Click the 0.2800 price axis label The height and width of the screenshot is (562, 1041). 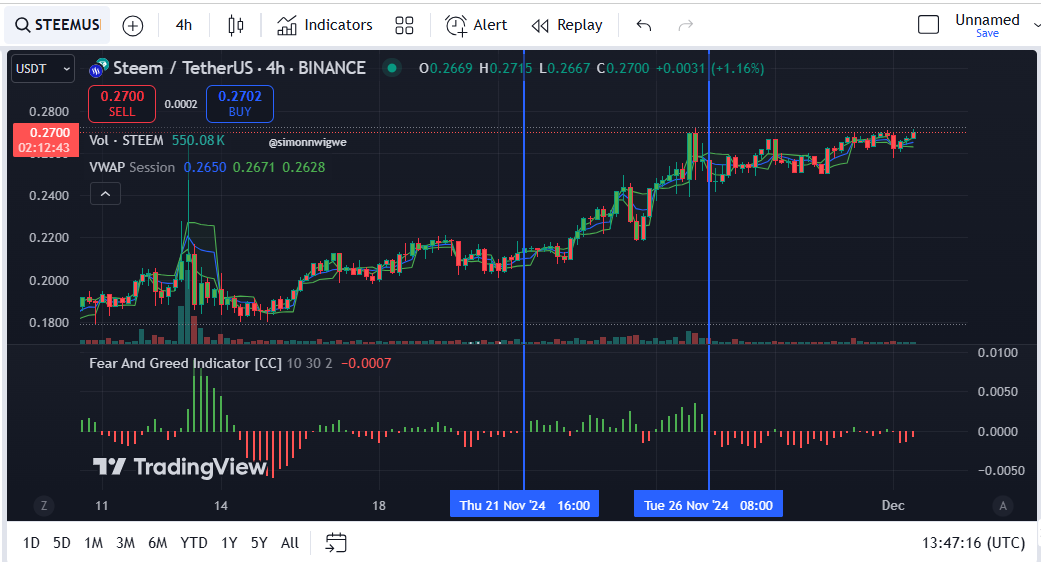[49, 111]
